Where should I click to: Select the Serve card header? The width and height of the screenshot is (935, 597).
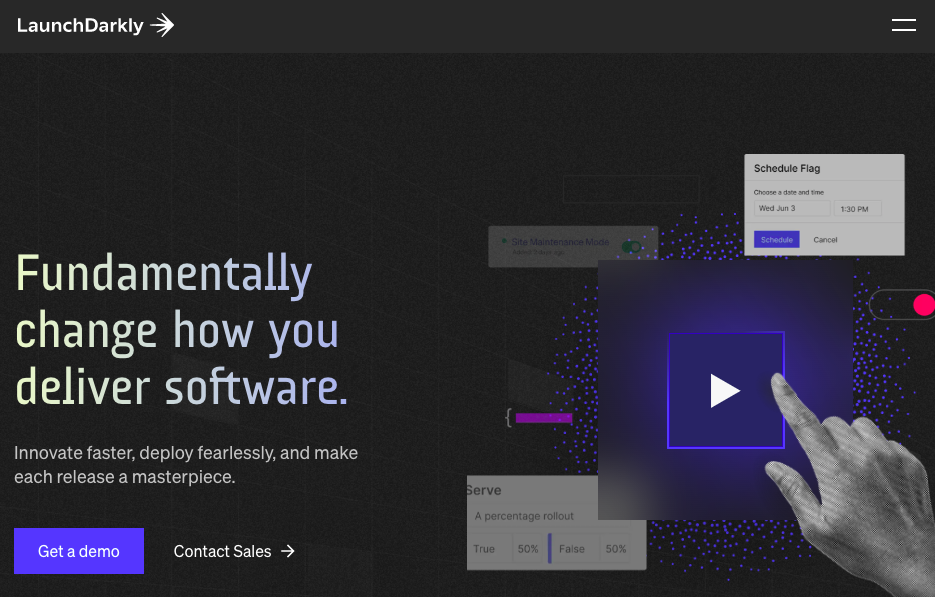[483, 490]
